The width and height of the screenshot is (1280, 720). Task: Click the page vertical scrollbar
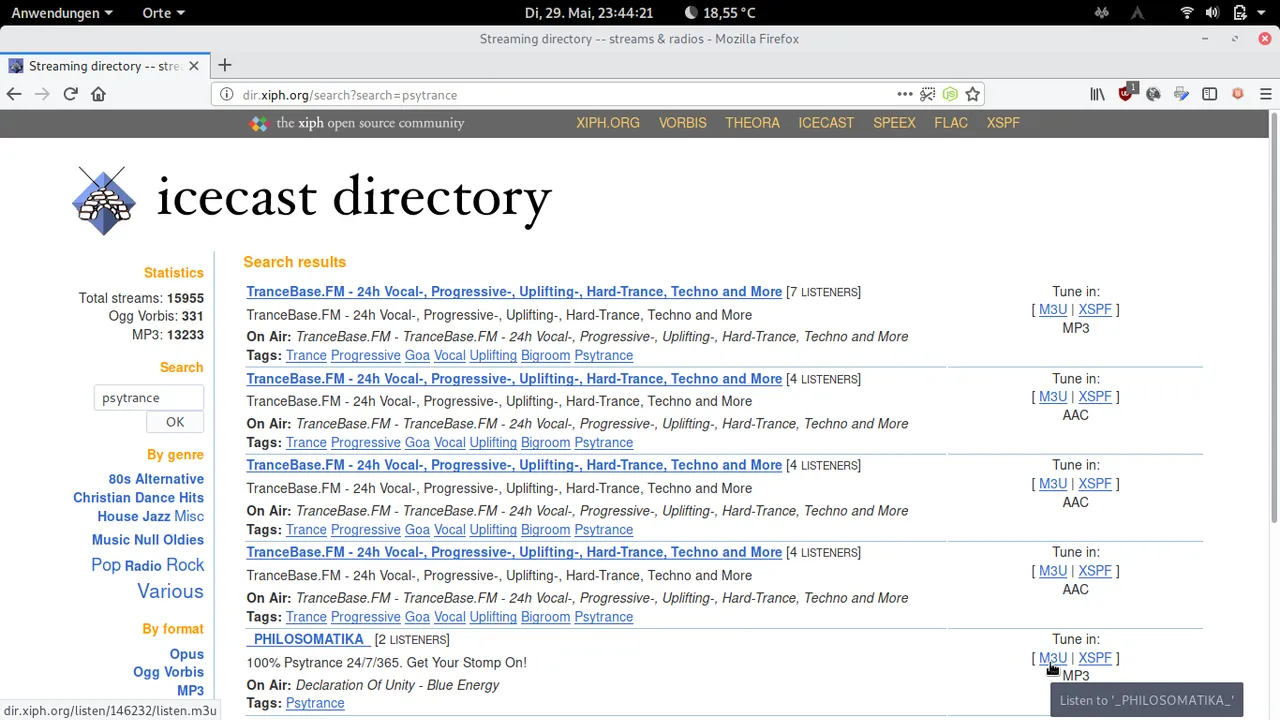[x=1274, y=320]
